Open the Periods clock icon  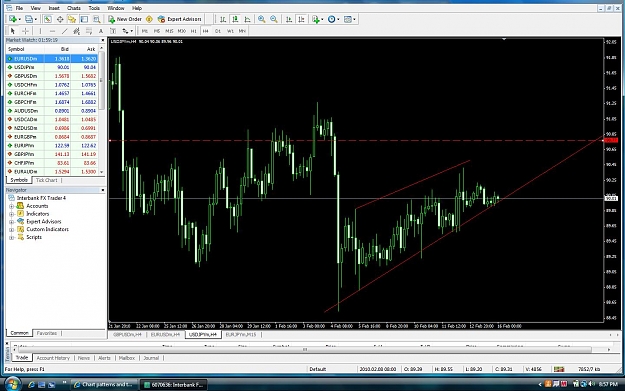click(331, 19)
